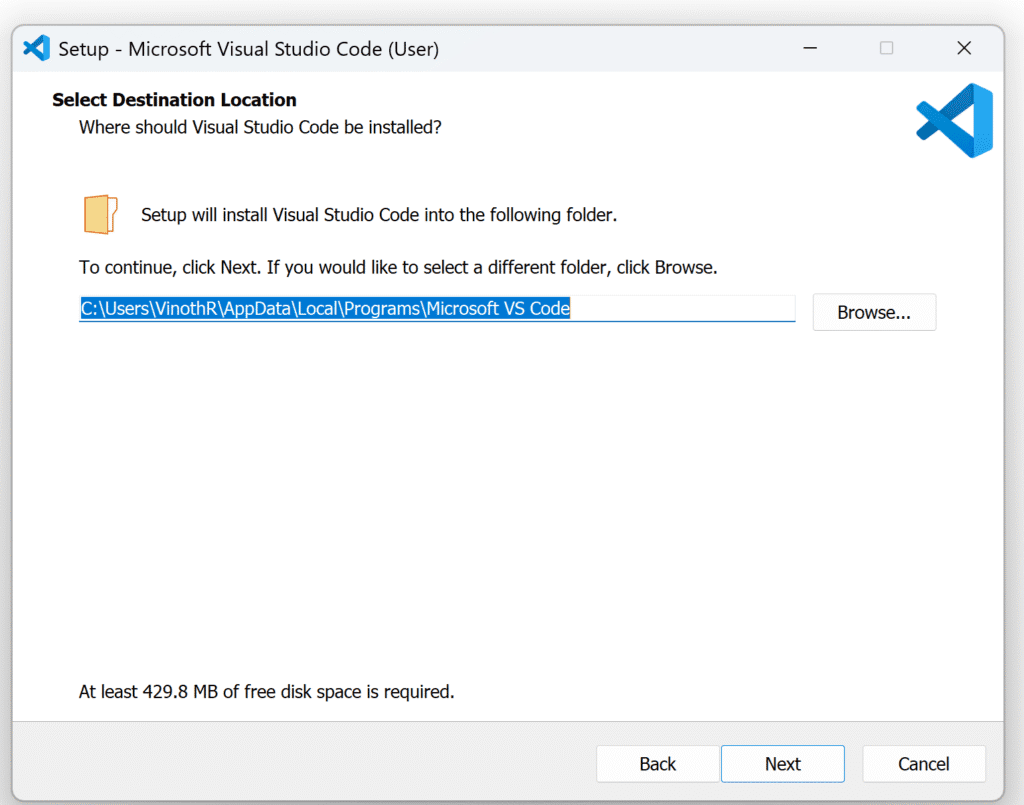Click the 'To continue, click Next' instruction line
Viewport: 1024px width, 805px height.
click(398, 268)
